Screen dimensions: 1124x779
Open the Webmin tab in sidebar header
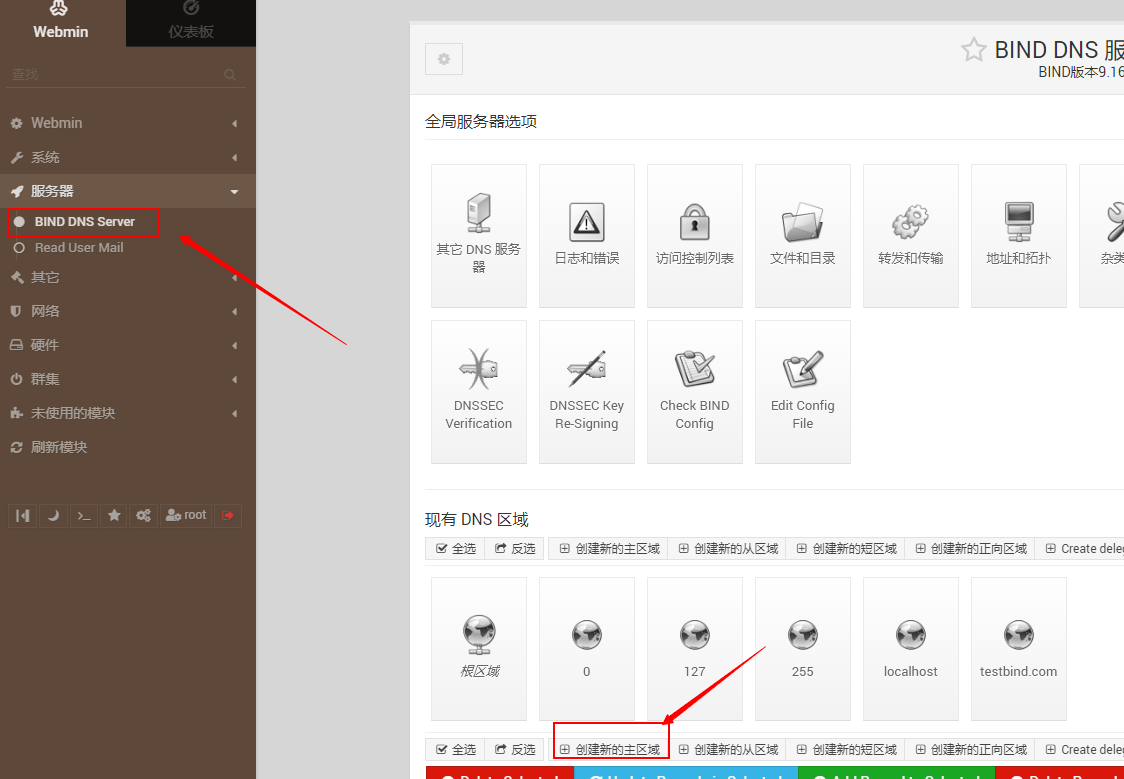pyautogui.click(x=60, y=22)
